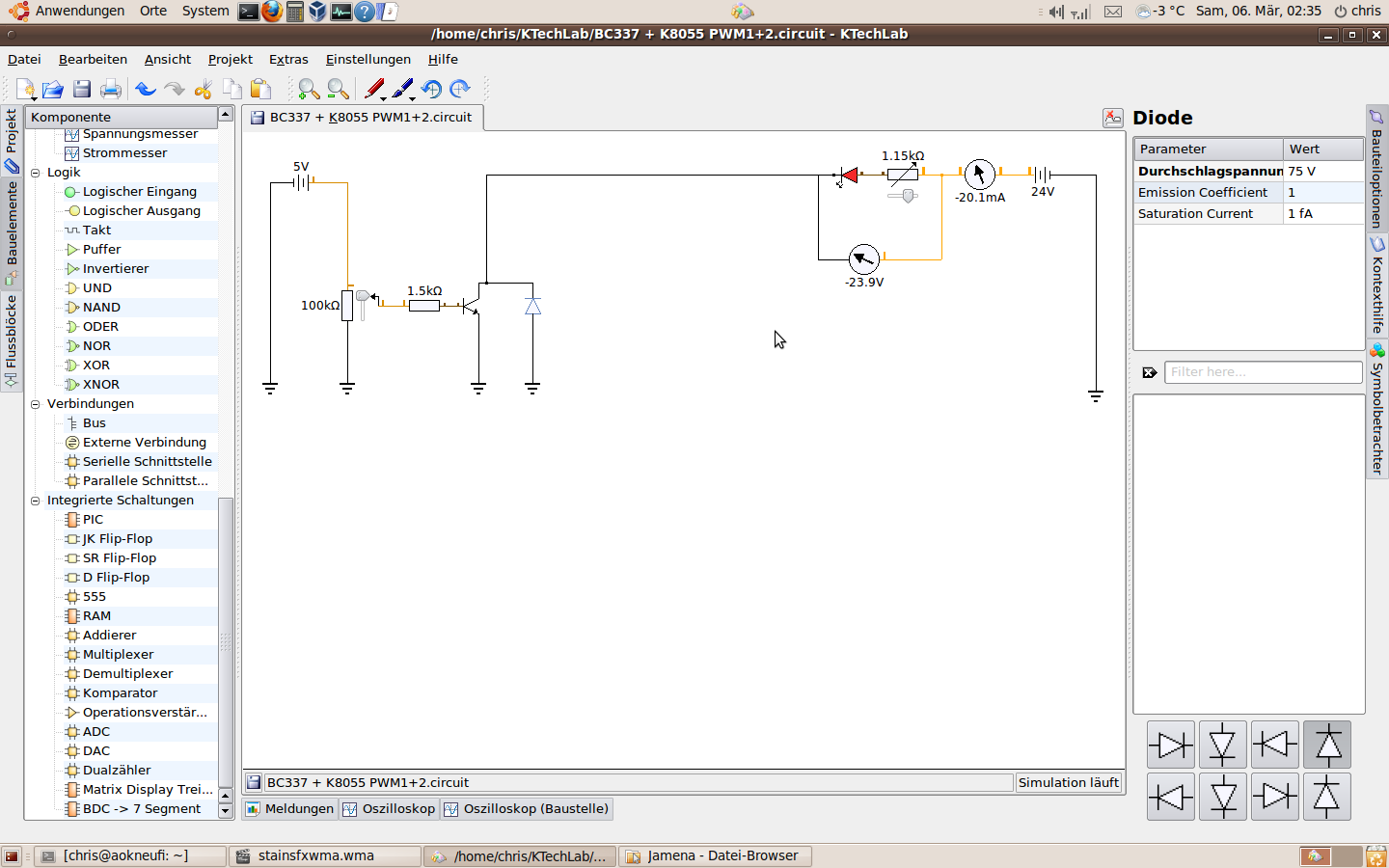Choose the top-row left-pointing diode orientation
Viewport: 1389px width, 868px height.
(x=1275, y=745)
